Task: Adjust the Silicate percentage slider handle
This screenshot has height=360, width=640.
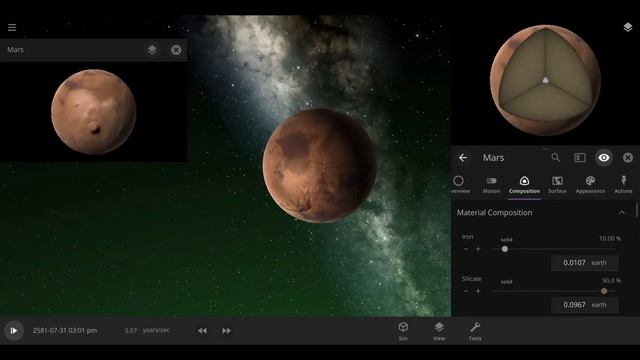Action: (x=604, y=291)
